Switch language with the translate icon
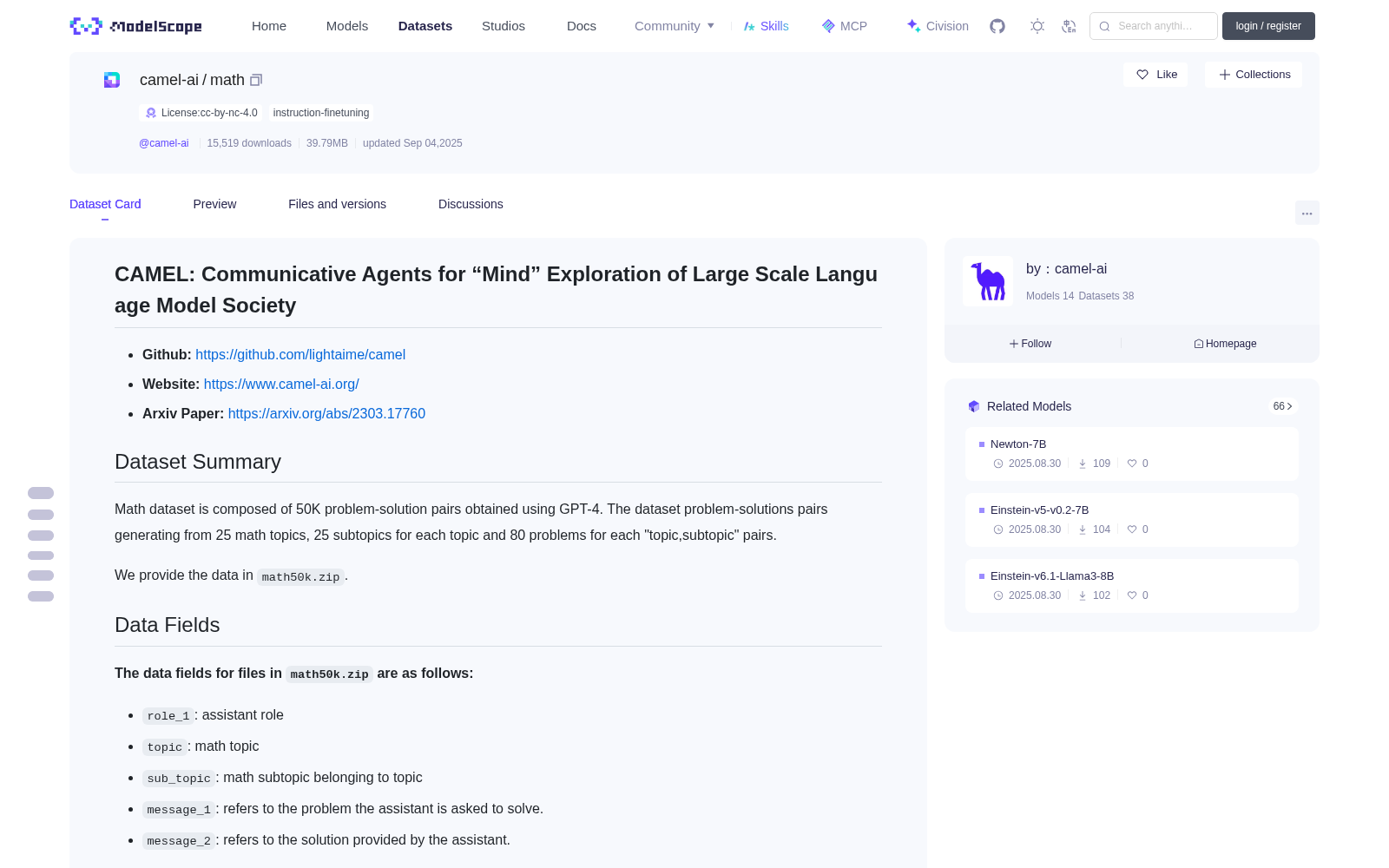This screenshot has width=1389, height=868. click(1069, 26)
